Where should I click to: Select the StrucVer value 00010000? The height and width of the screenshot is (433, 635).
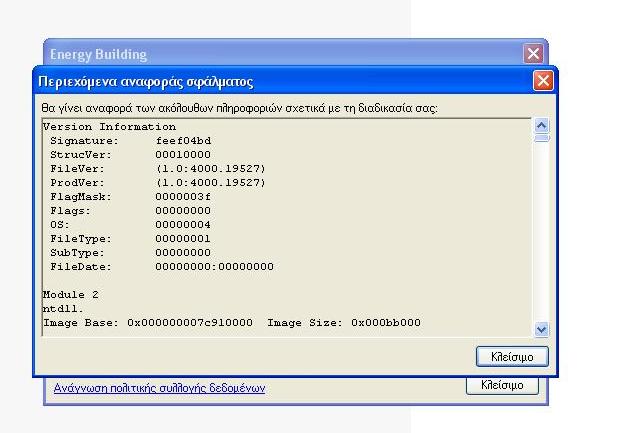[x=183, y=155]
